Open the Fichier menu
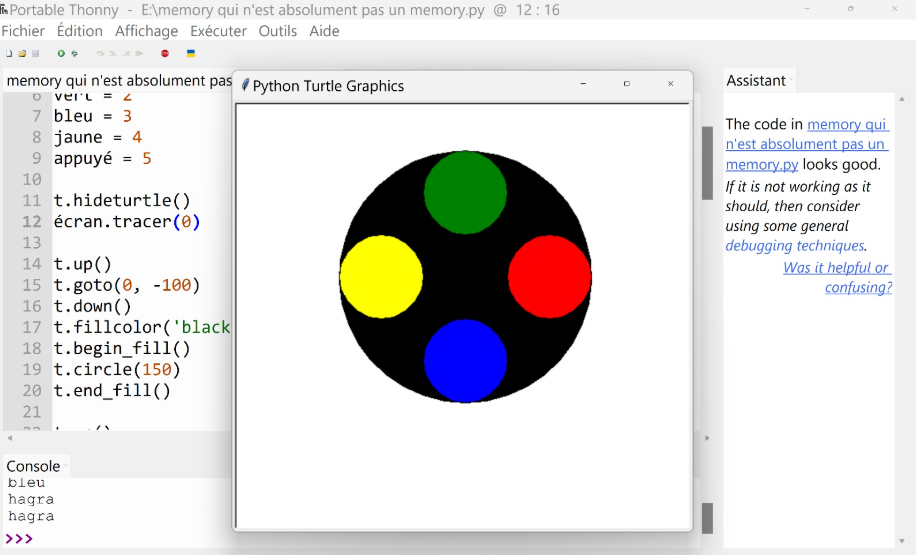The width and height of the screenshot is (916, 555). click(x=23, y=31)
